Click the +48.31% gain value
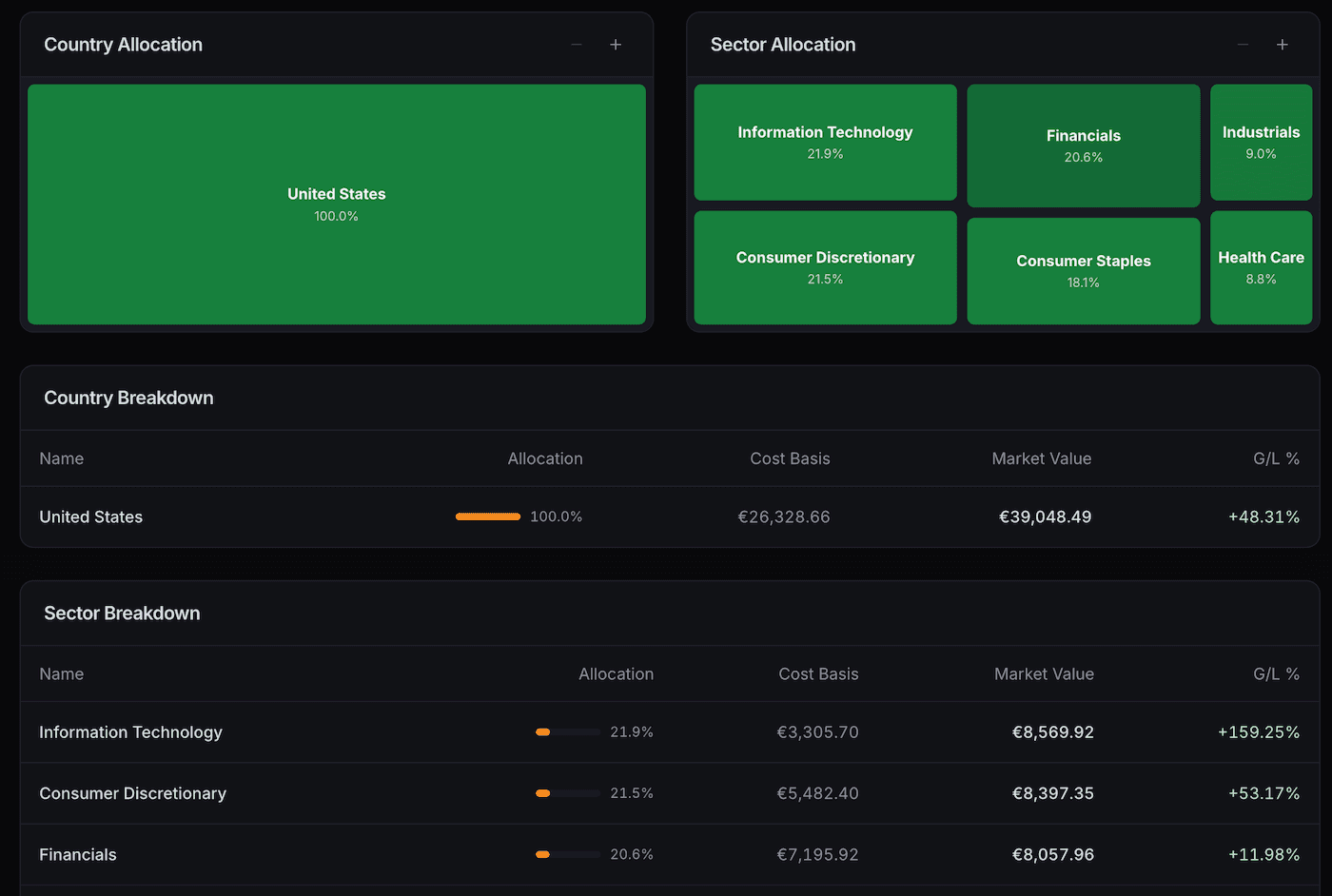Viewport: 1332px width, 896px height. (x=1263, y=516)
